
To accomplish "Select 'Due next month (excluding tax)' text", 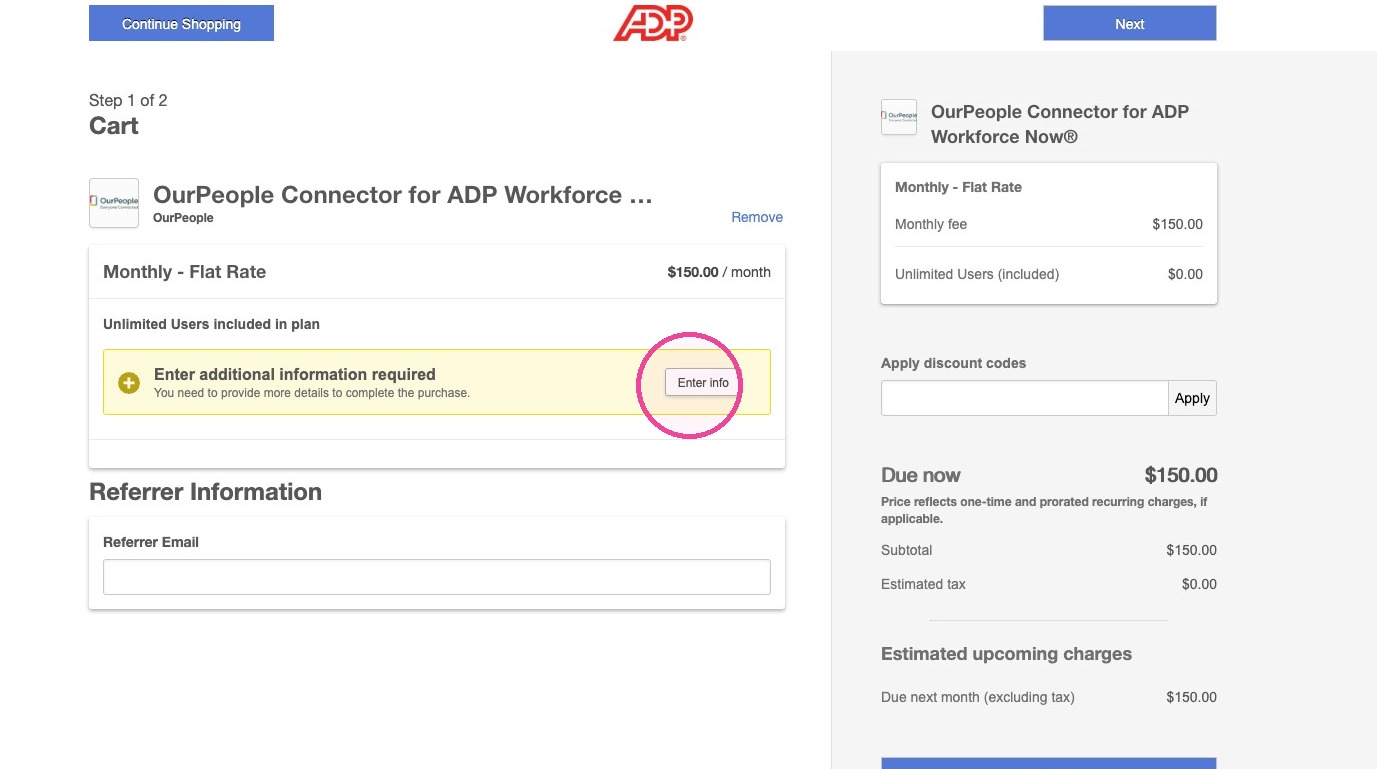I will (978, 697).
